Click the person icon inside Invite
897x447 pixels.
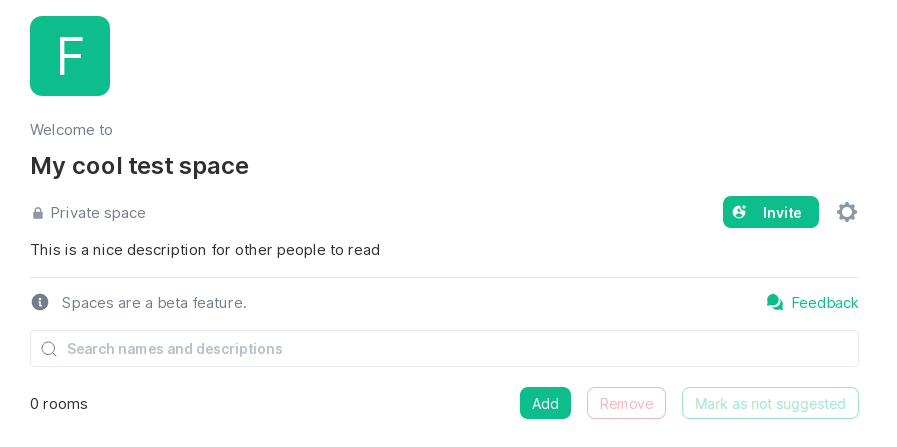(x=740, y=212)
